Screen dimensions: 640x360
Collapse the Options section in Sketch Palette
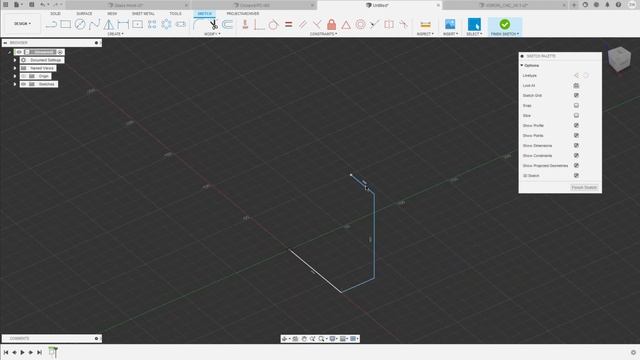coord(522,65)
